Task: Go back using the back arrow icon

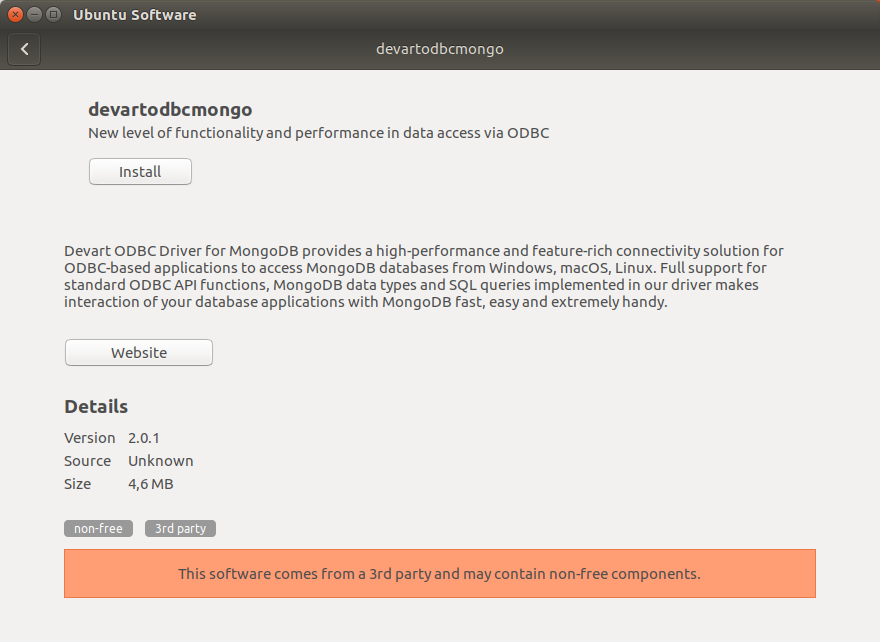Action: point(24,48)
